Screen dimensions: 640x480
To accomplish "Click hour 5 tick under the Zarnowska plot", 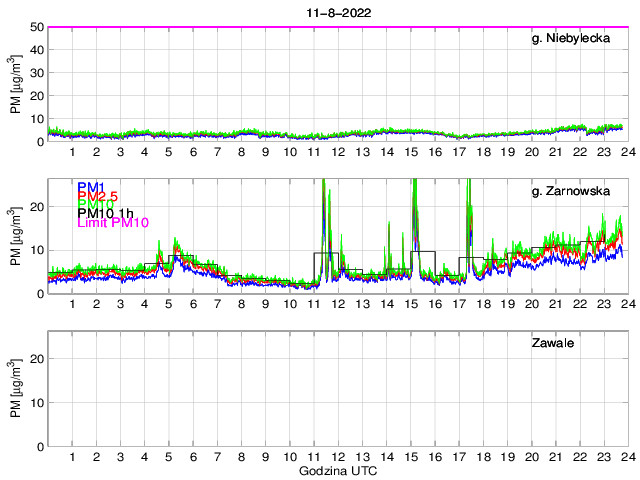I will [169, 304].
